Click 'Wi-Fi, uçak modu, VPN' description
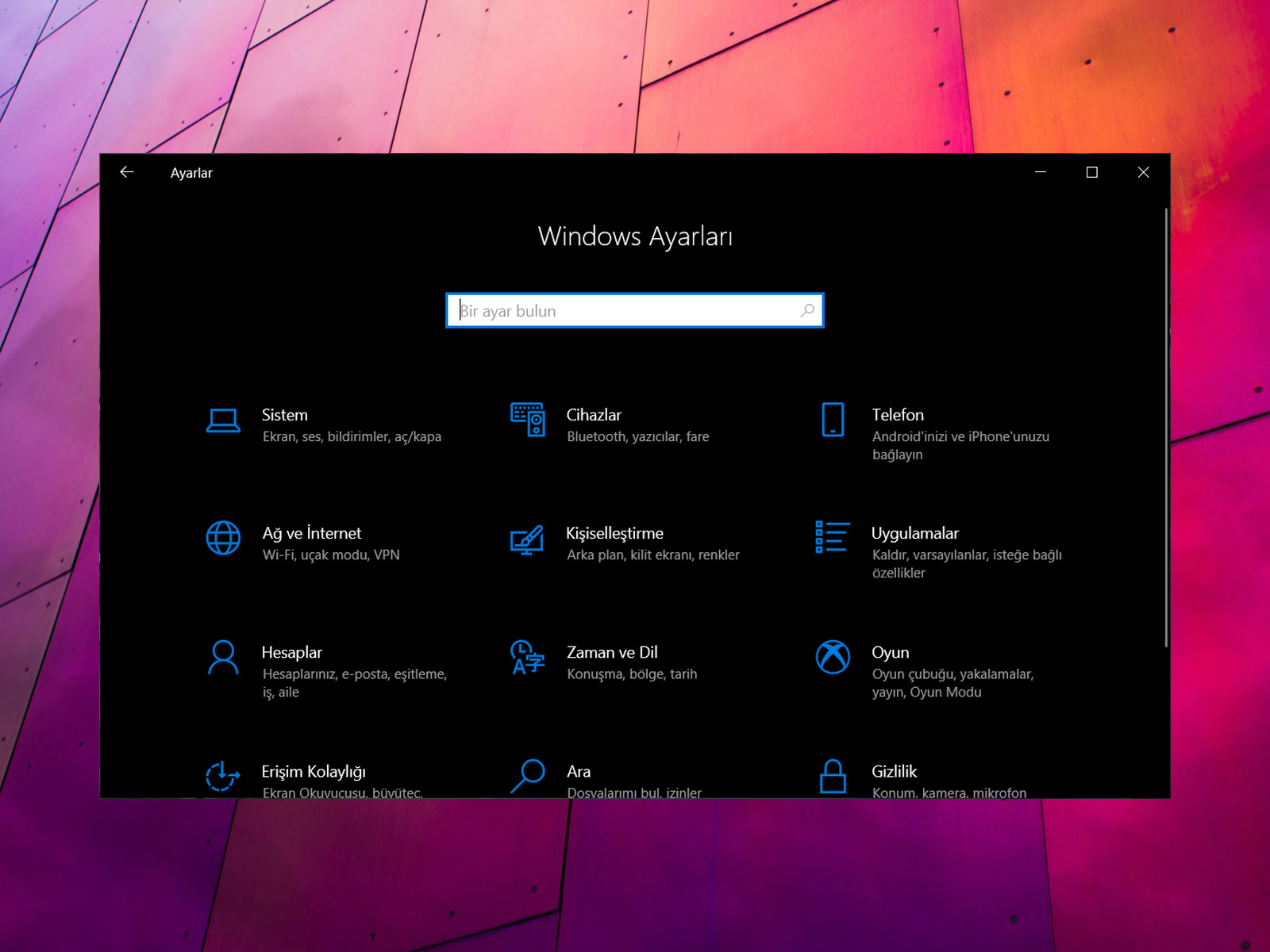 click(331, 555)
